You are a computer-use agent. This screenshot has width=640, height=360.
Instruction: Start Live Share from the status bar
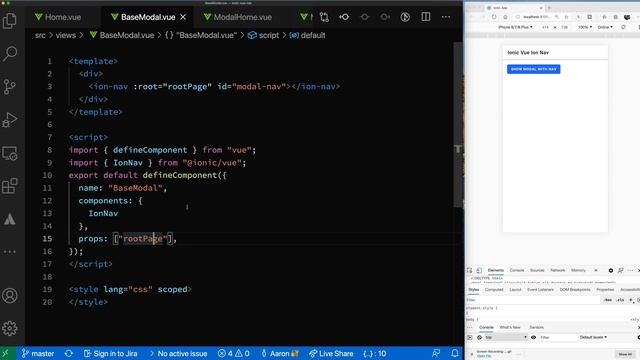tap(331, 353)
